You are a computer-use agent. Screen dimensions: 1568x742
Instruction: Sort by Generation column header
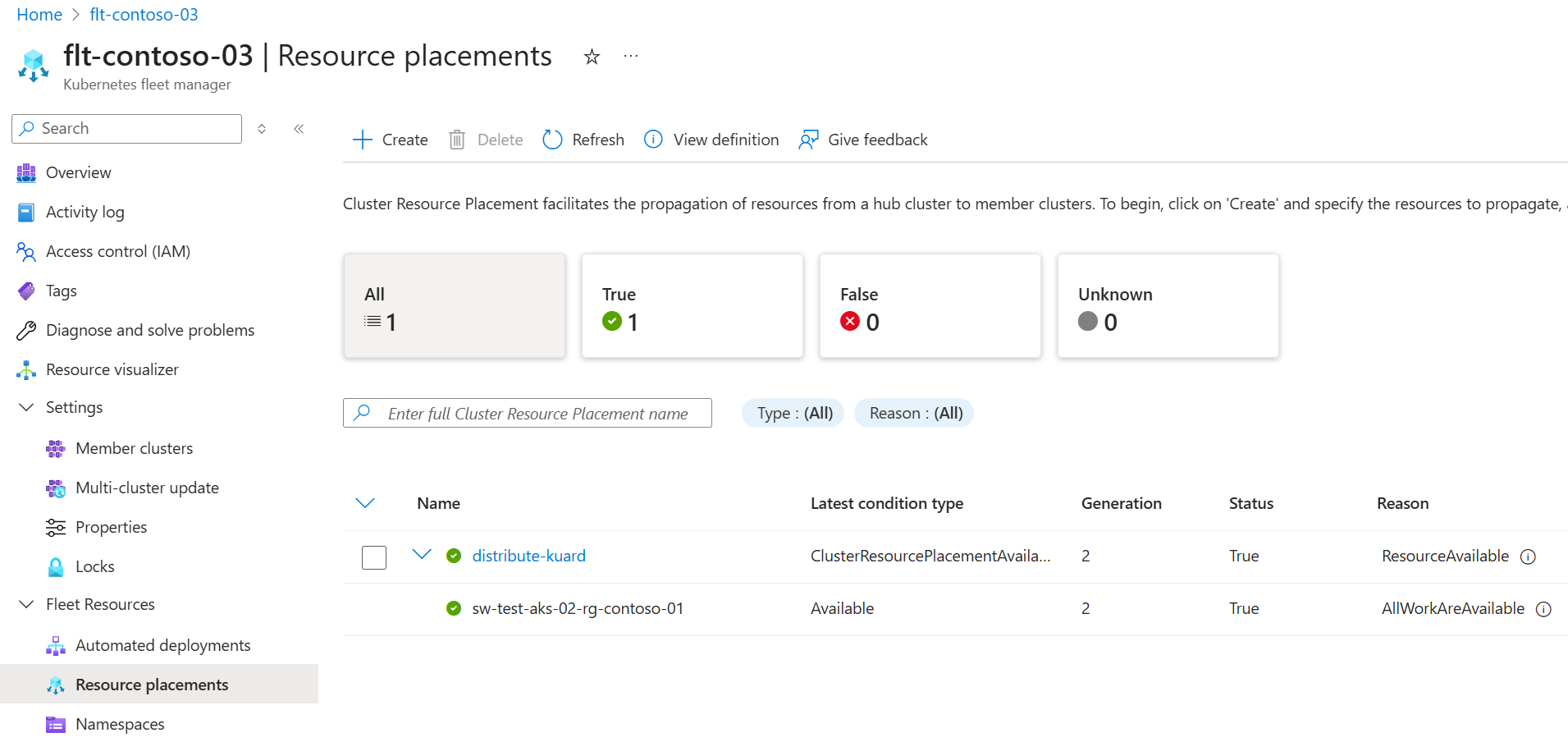(x=1122, y=503)
